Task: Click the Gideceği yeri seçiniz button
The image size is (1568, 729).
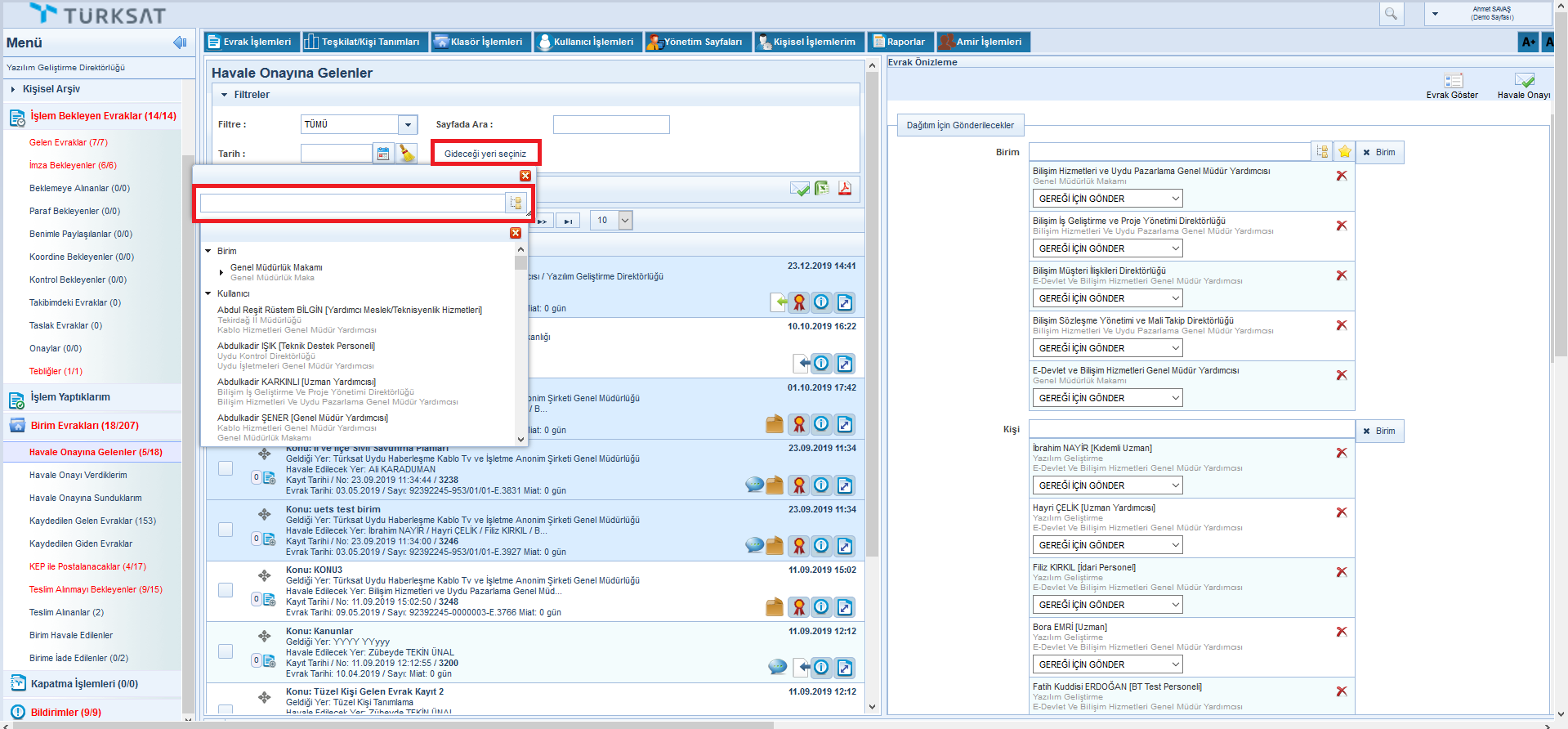Action: coord(485,154)
